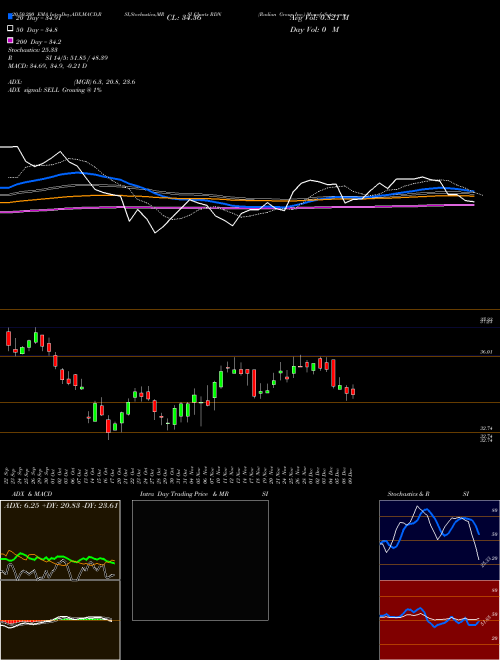Click the 'Intra Day Trading Price & MR' heading

[184, 494]
